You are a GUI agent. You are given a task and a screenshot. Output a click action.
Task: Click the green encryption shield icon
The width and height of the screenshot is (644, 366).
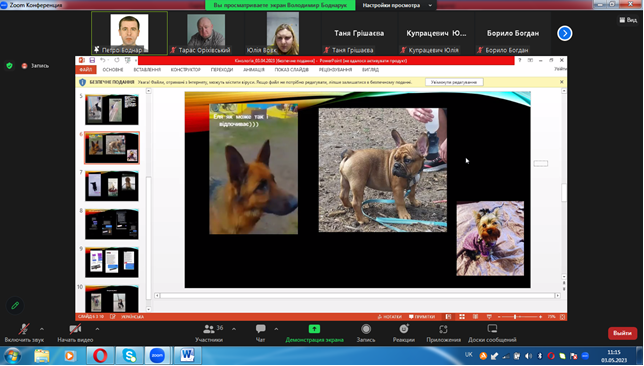9,65
